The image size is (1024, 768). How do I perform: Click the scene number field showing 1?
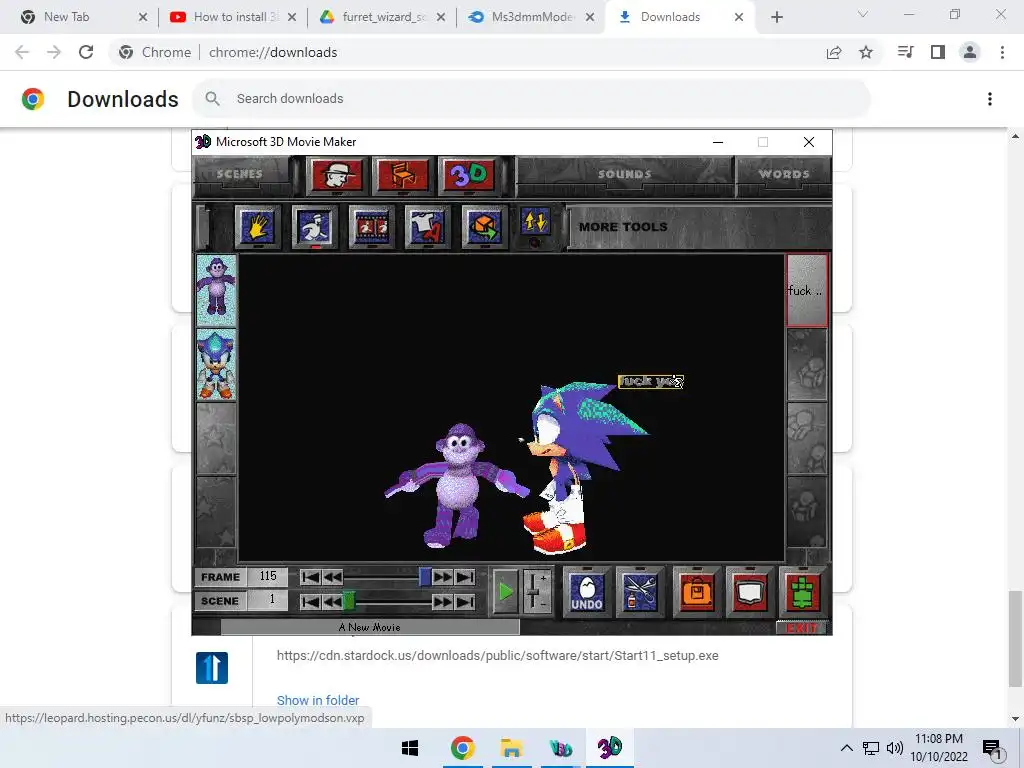point(268,600)
